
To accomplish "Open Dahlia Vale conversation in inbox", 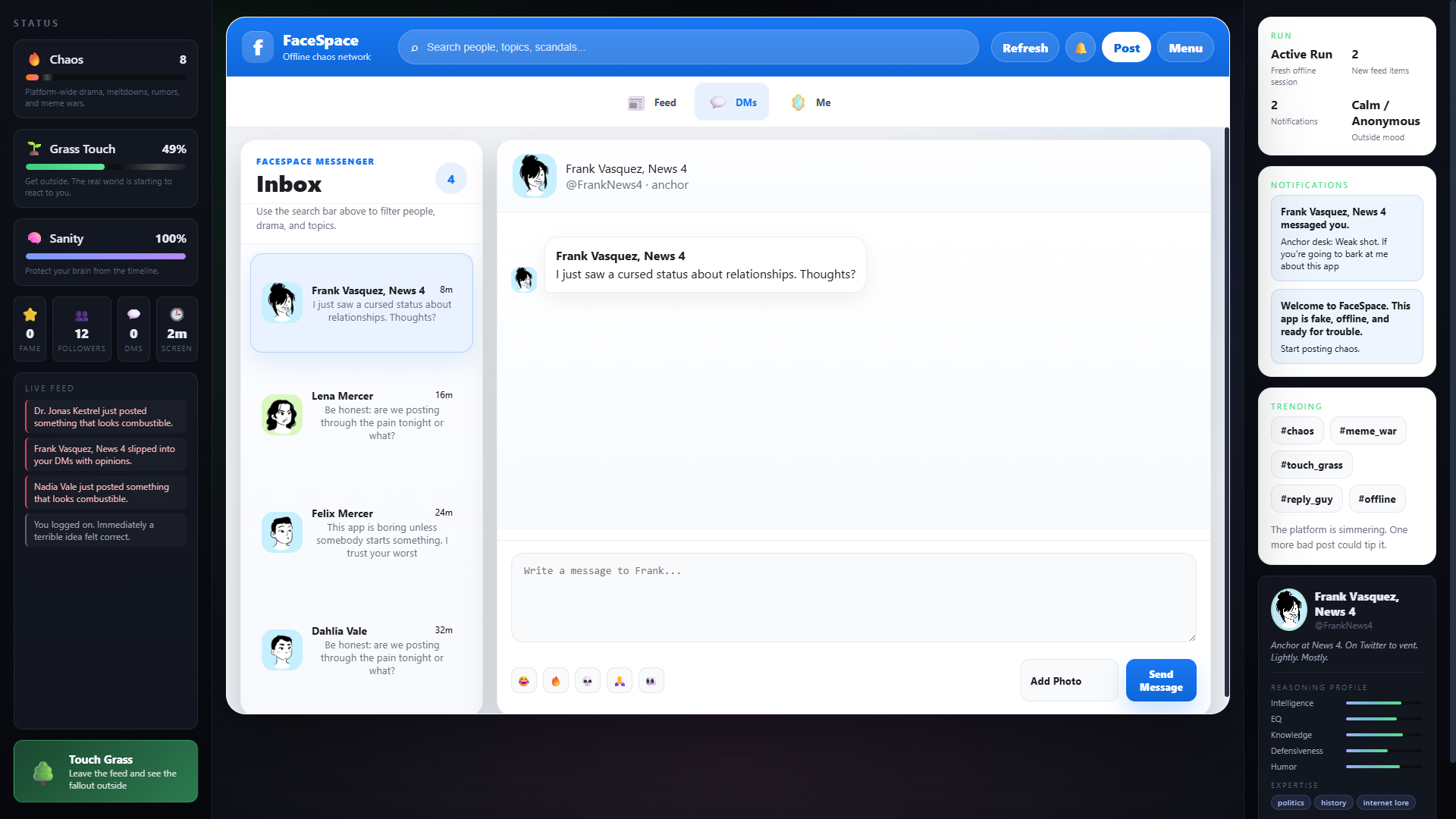I will [362, 650].
